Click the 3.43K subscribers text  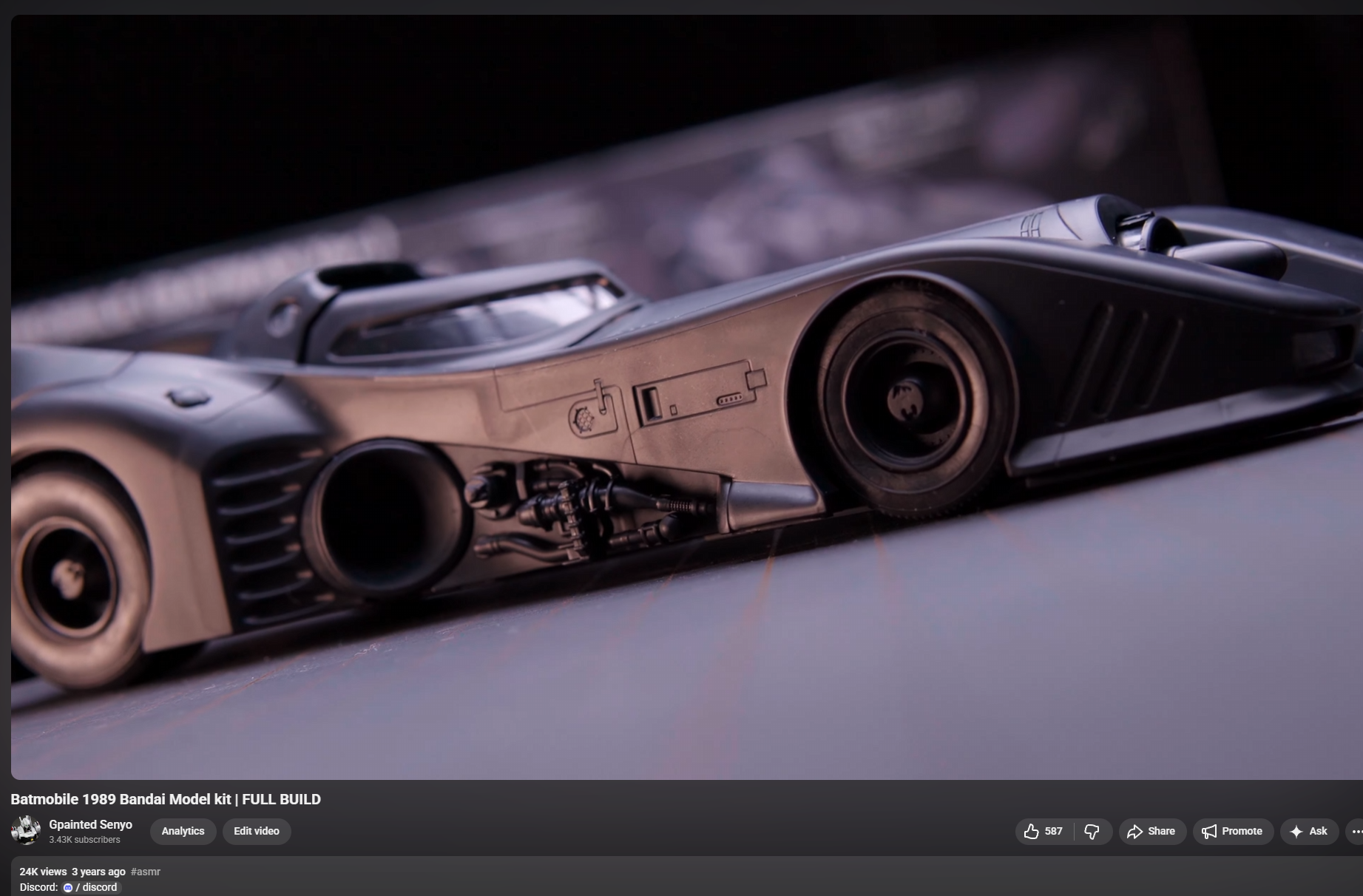click(84, 840)
